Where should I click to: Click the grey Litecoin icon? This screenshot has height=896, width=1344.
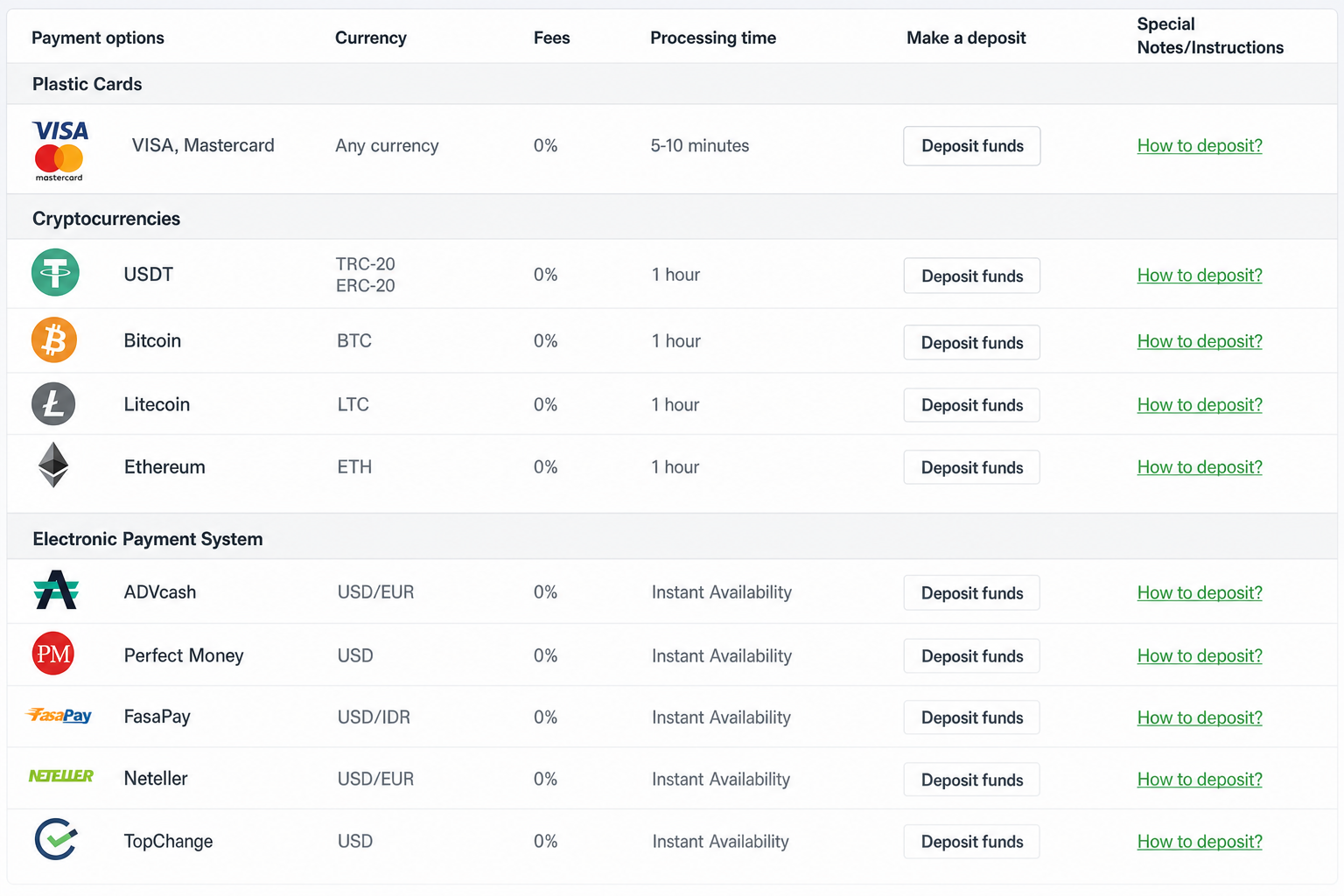point(53,403)
